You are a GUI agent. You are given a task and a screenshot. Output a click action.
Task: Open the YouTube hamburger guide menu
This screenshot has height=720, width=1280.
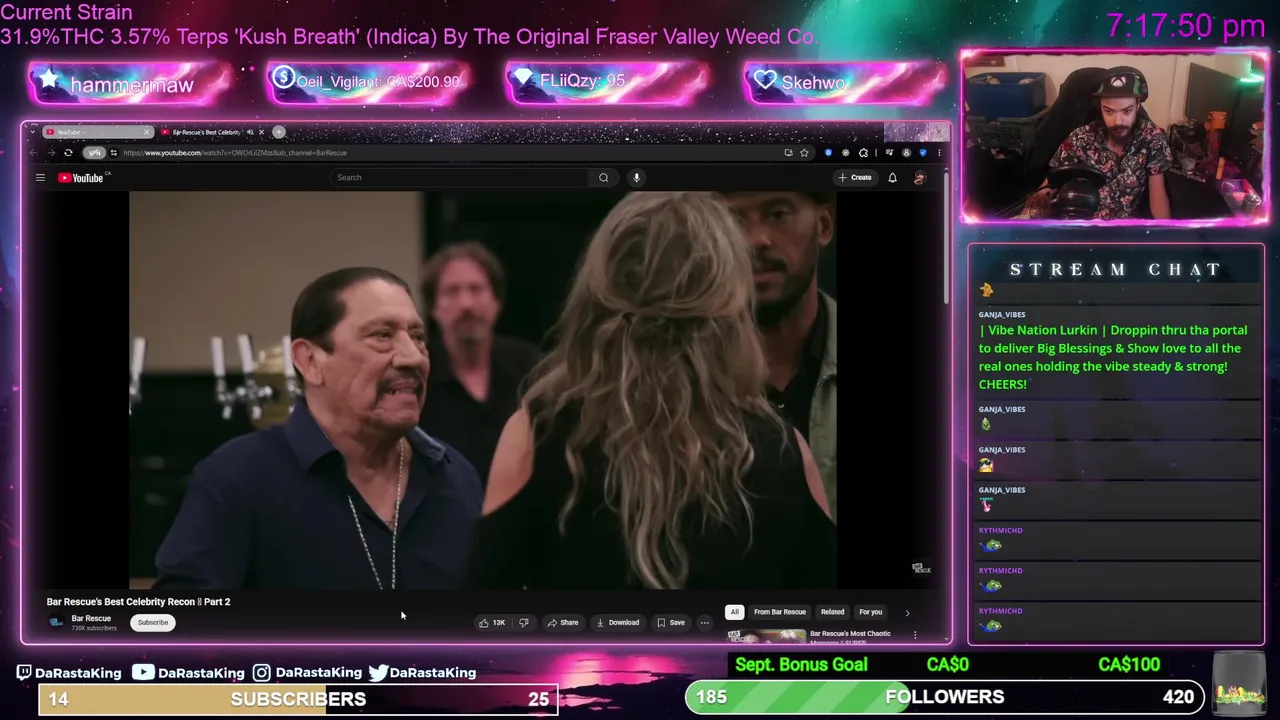(40, 178)
